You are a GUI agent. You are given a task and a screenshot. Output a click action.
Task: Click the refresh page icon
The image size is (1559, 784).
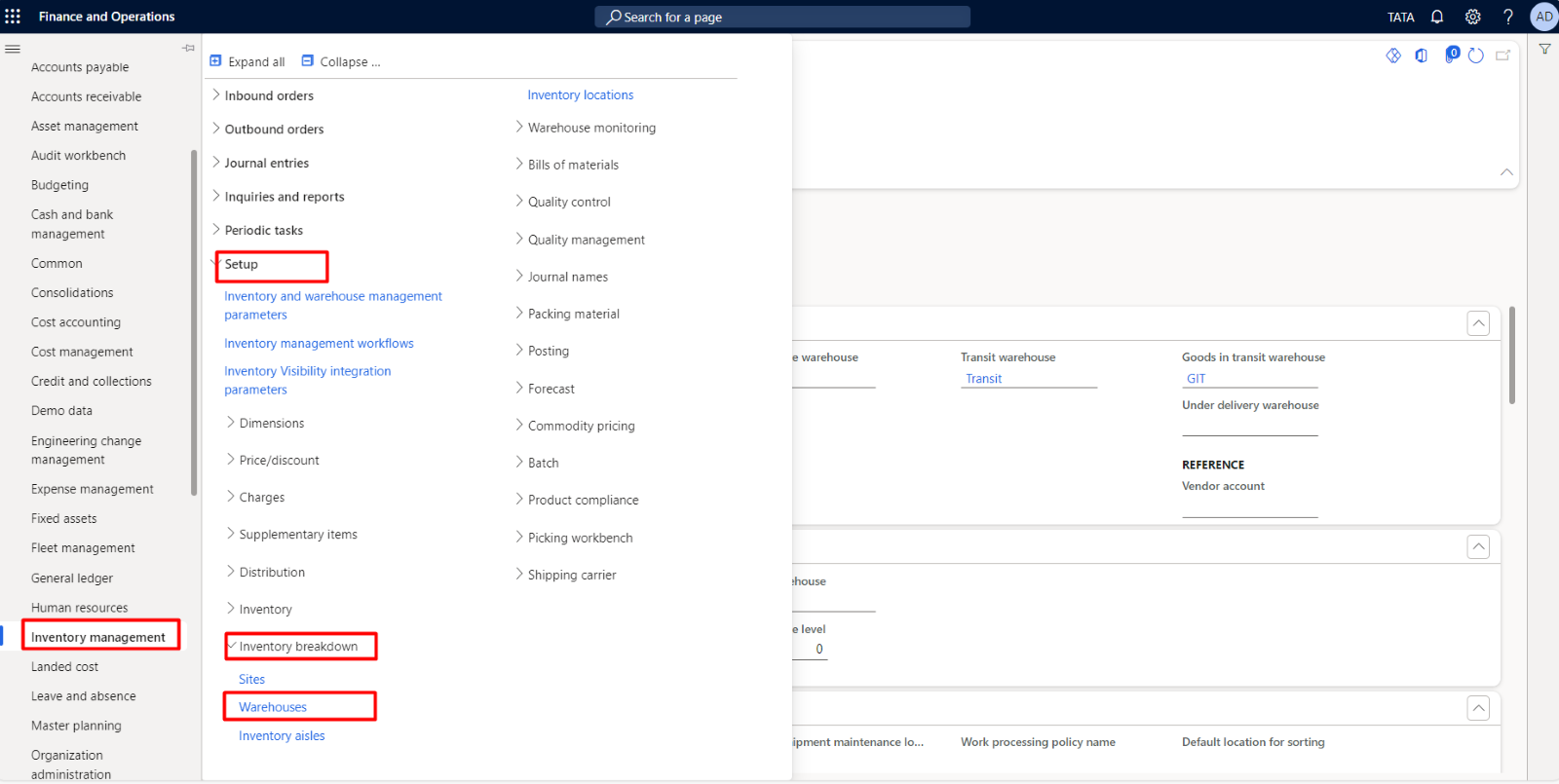click(1476, 56)
